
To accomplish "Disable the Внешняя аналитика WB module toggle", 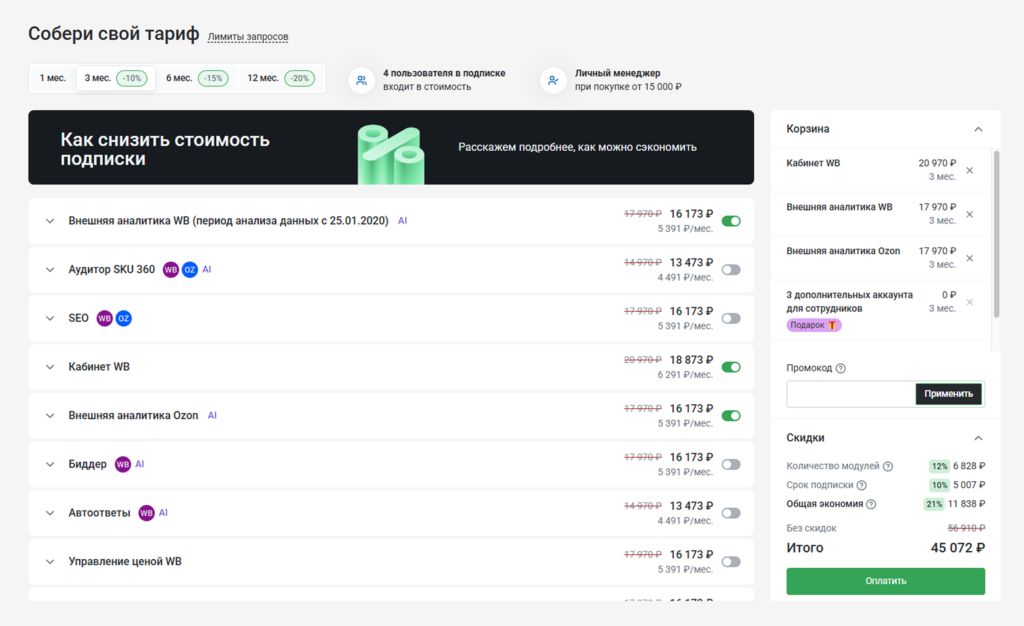I will click(x=731, y=221).
